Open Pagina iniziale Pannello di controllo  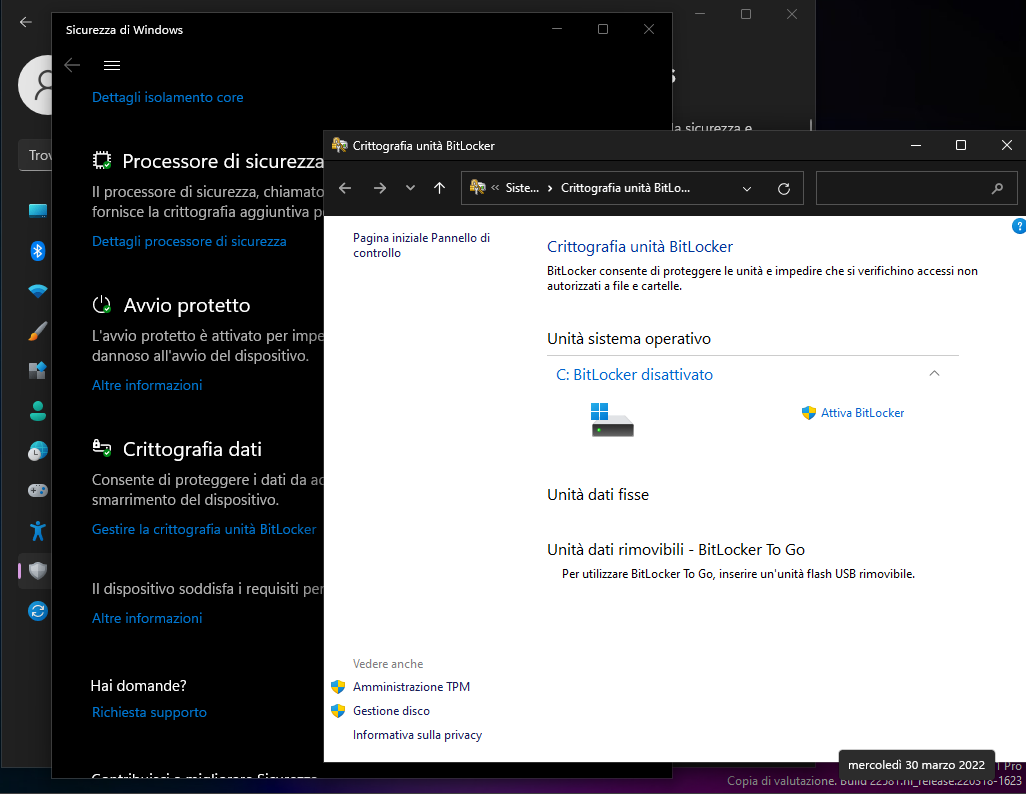[x=421, y=245]
